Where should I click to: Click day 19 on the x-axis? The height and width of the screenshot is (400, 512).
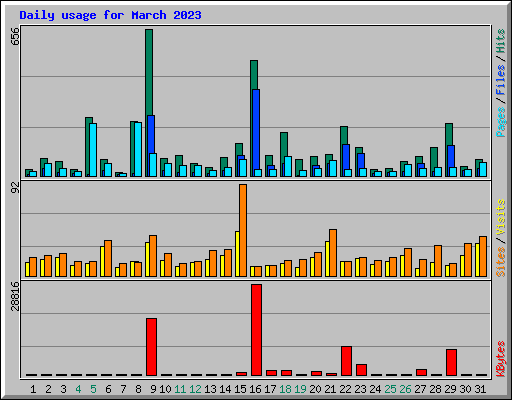coord(300,389)
